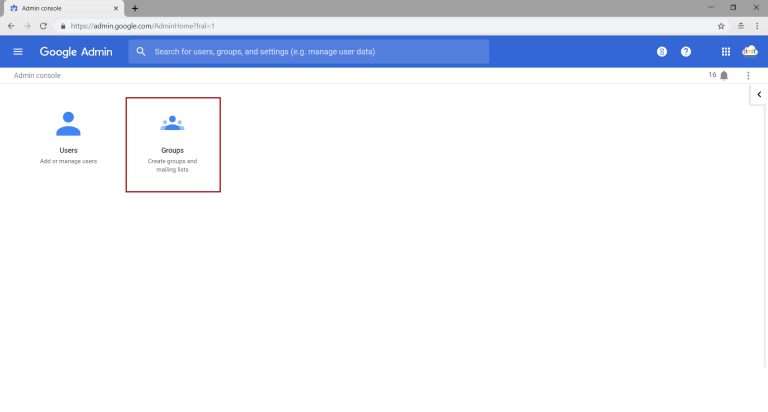The height and width of the screenshot is (412, 768).
Task: Open the Google apps grid
Action: coord(726,51)
